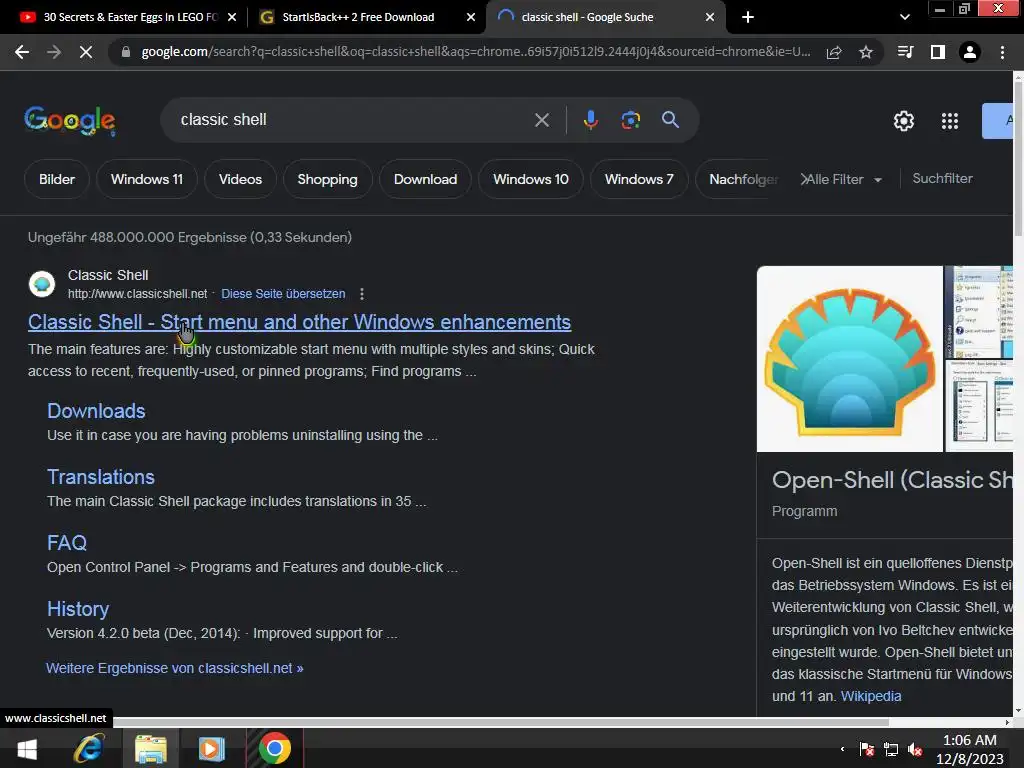Viewport: 1024px width, 768px height.
Task: Open the settings screenshot thumbnail in panel
Action: [x=979, y=406]
